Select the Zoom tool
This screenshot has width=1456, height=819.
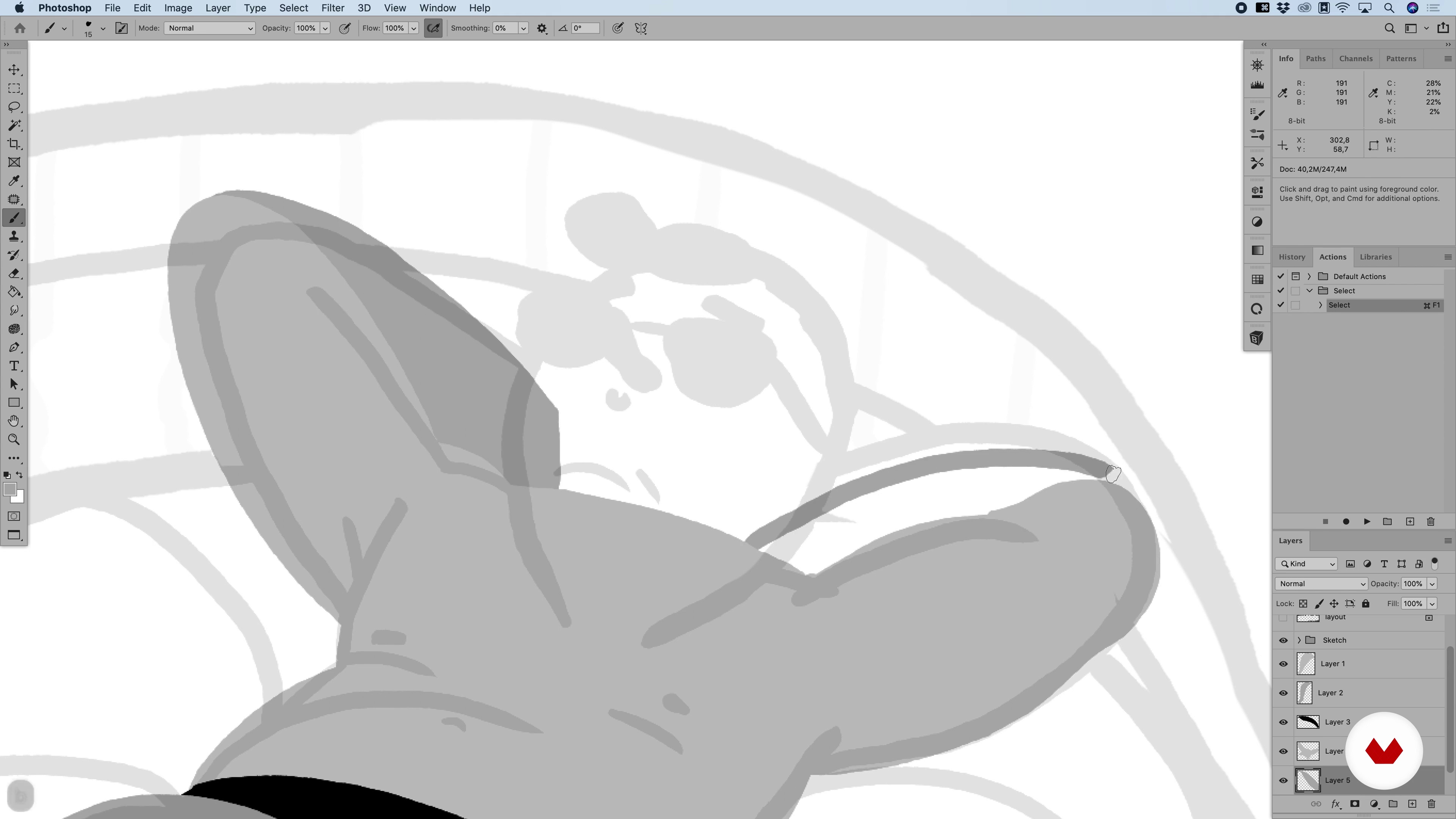coord(14,440)
